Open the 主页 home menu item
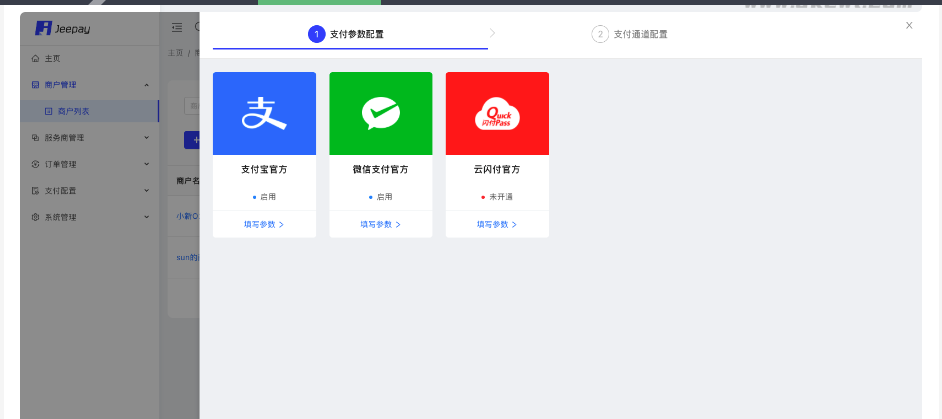Viewport: 942px width, 419px height. [x=90, y=58]
